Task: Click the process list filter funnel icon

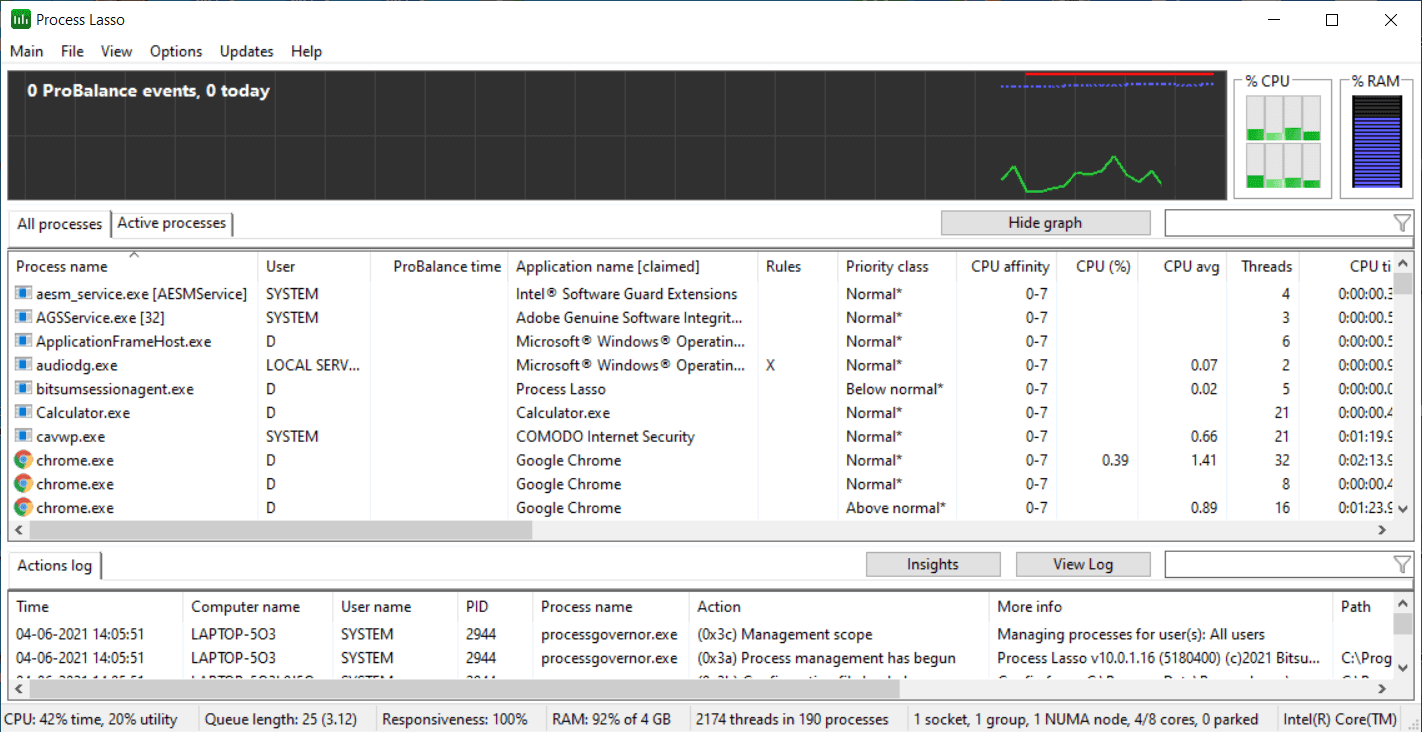Action: pos(1402,223)
